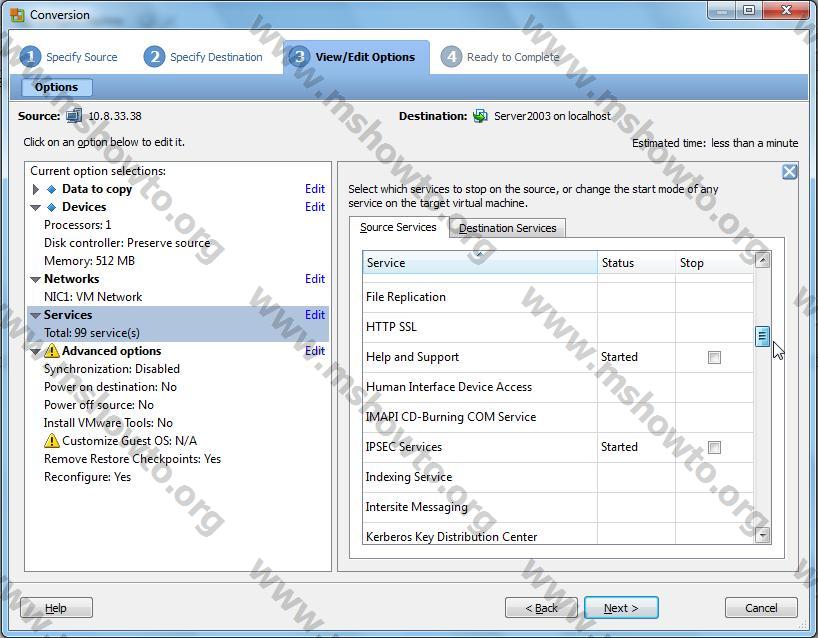
Task: Click the Conversion app icon in title bar
Action: [x=17, y=15]
